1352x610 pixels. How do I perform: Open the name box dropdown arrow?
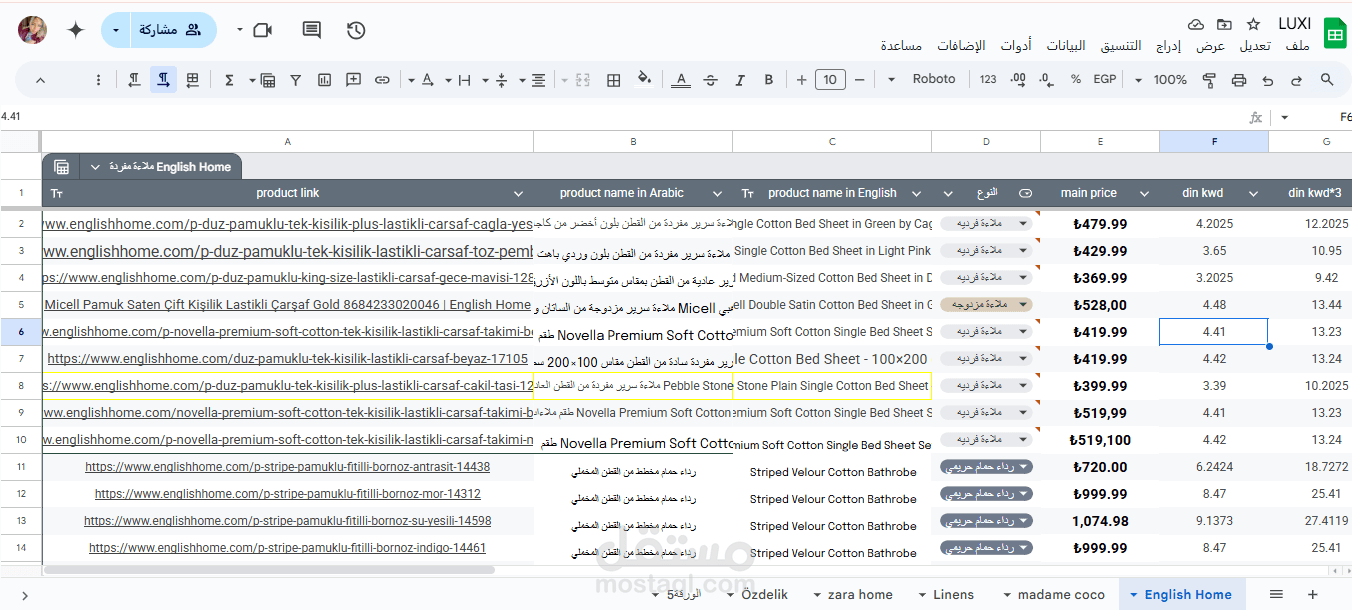pyautogui.click(x=1284, y=117)
